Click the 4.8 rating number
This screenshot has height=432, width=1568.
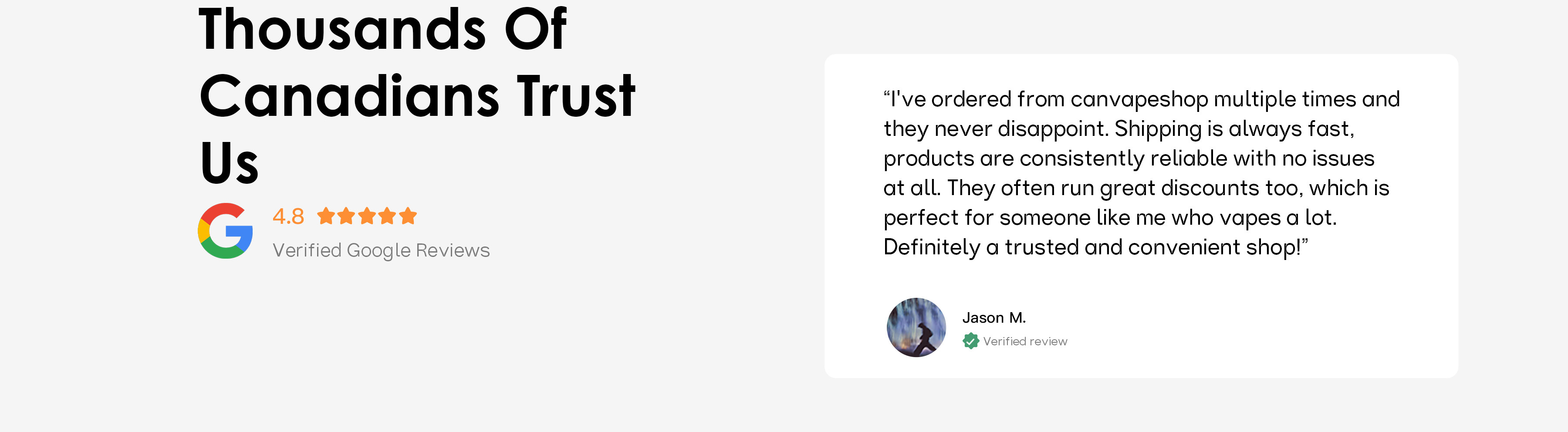pos(288,216)
